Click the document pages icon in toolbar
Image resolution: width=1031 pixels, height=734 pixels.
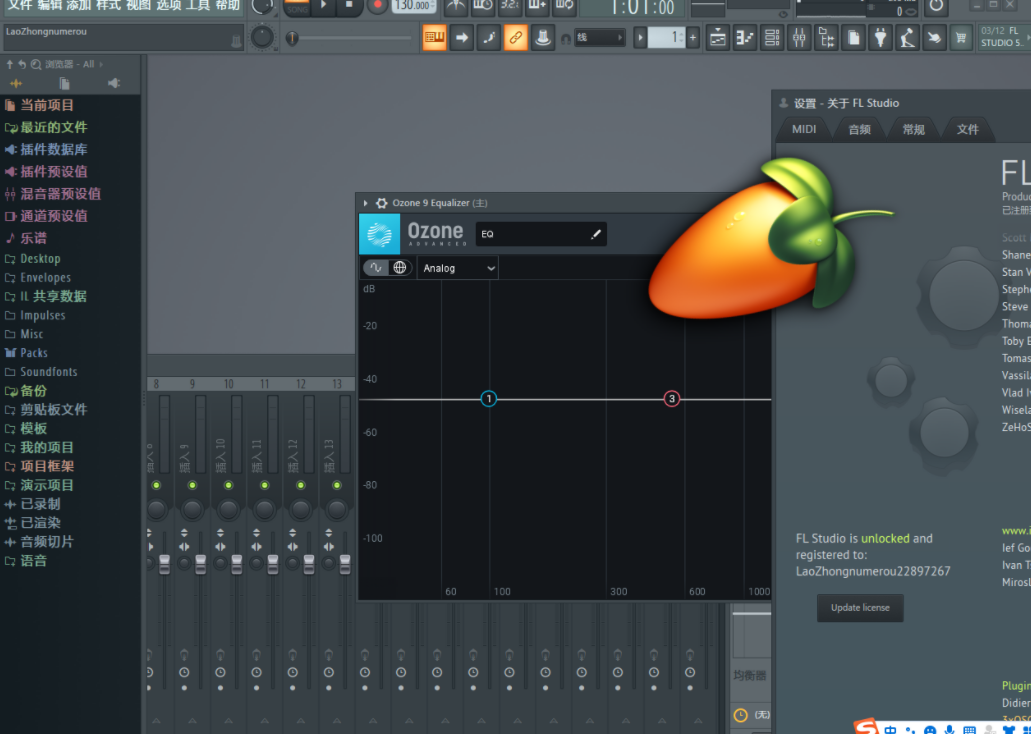[x=853, y=38]
